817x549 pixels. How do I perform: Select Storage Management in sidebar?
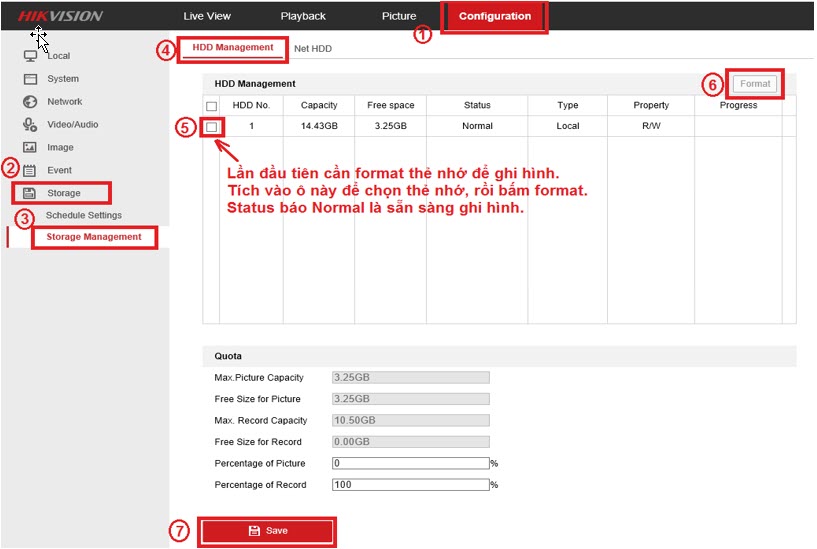94,238
